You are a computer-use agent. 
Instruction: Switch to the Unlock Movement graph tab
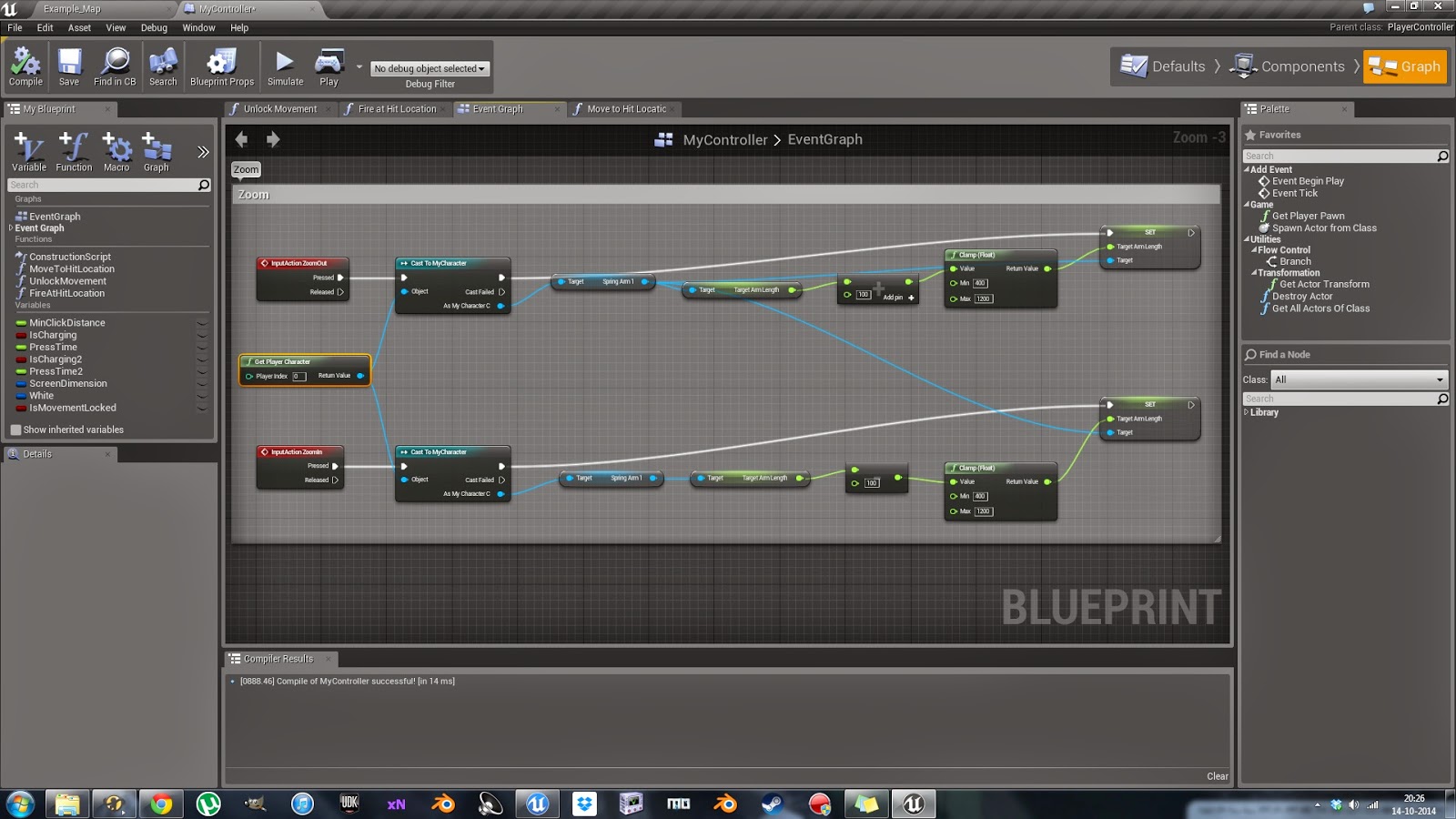pyautogui.click(x=280, y=109)
